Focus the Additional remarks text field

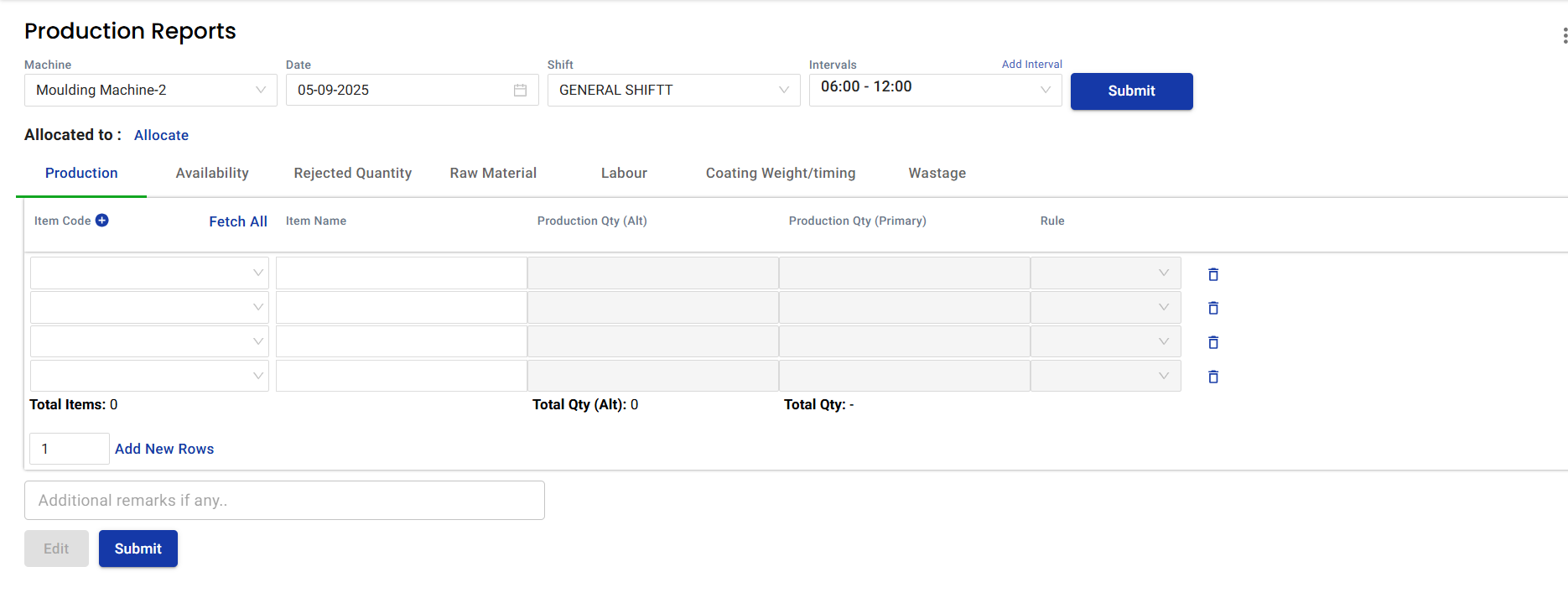pyautogui.click(x=284, y=500)
